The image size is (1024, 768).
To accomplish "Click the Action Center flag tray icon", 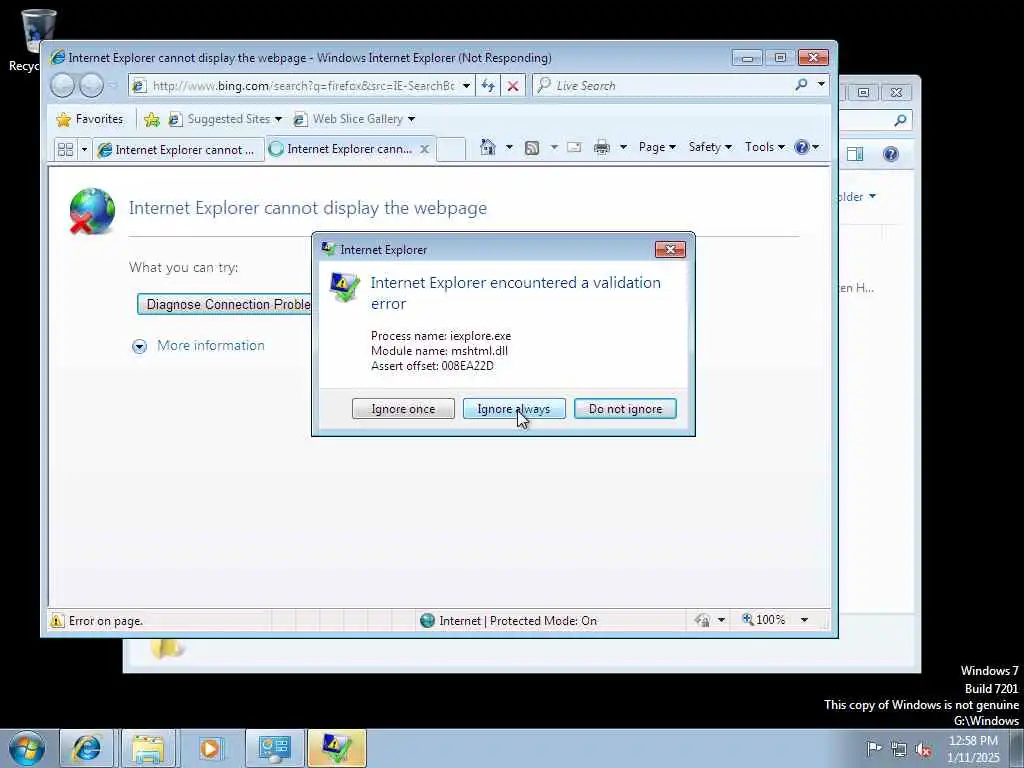I will (x=873, y=748).
